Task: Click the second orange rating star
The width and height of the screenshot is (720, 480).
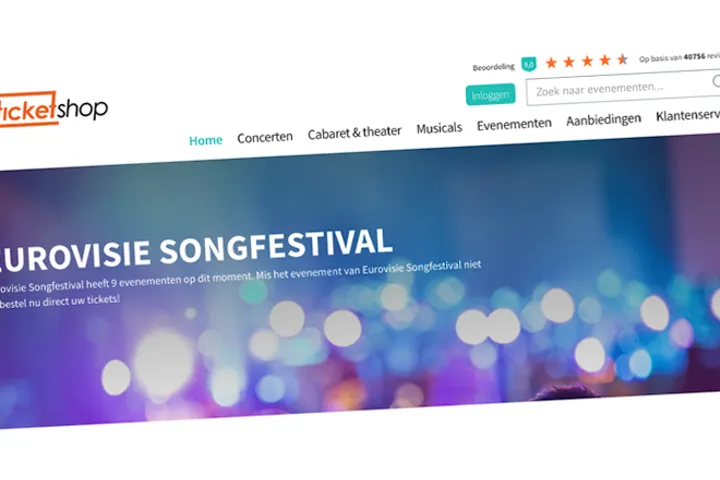Action: pos(569,62)
